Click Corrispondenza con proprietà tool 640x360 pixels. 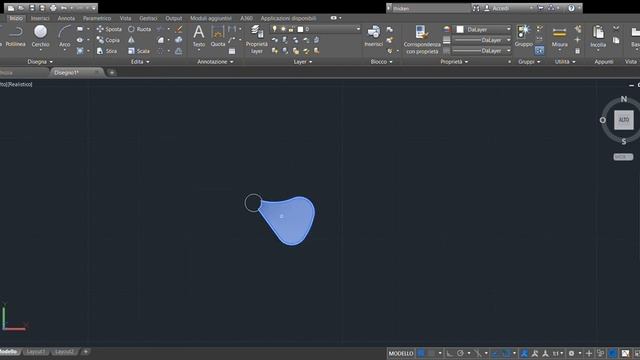pyautogui.click(x=422, y=39)
